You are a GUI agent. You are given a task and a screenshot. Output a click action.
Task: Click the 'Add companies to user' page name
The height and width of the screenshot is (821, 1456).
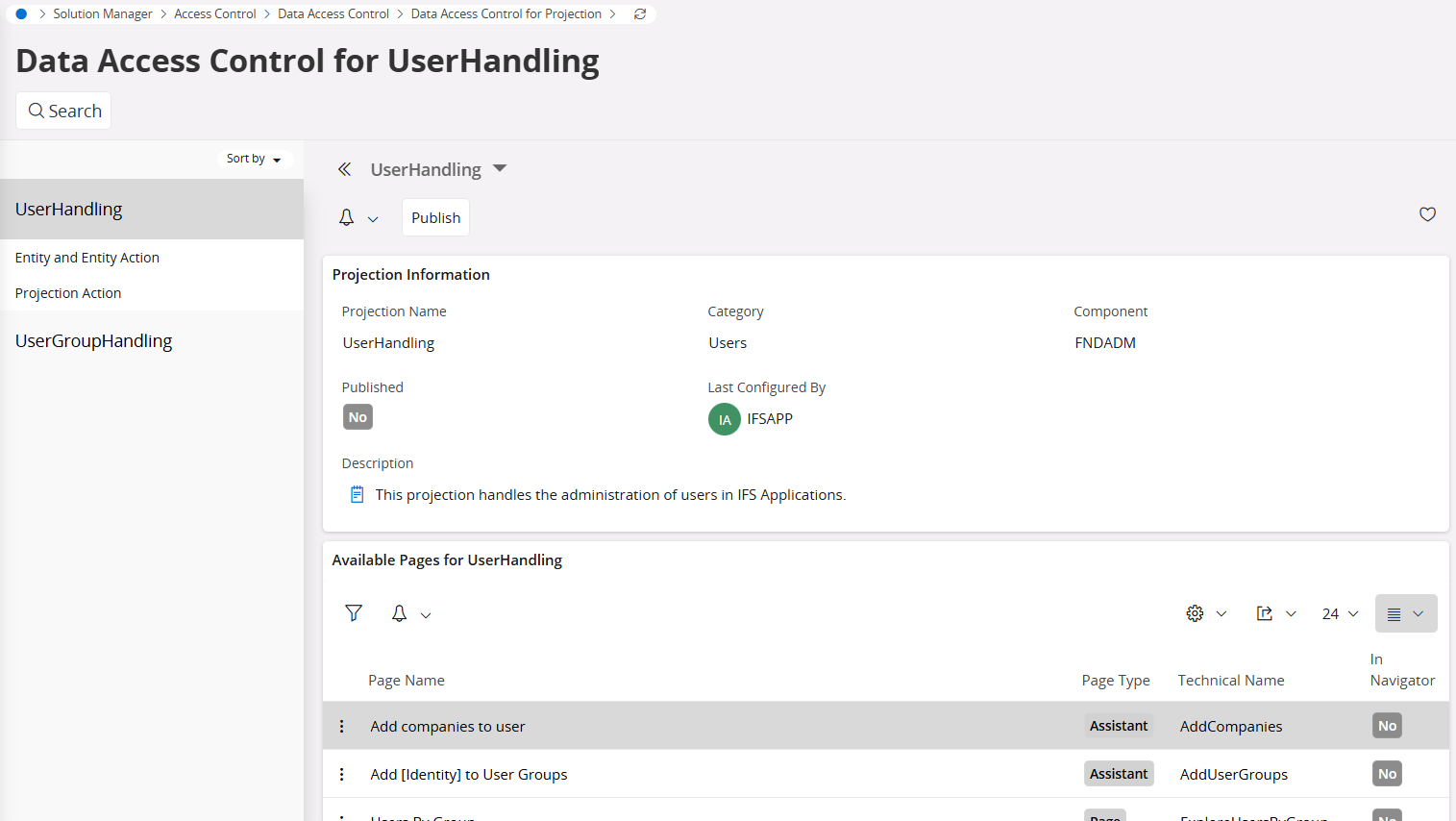(448, 727)
